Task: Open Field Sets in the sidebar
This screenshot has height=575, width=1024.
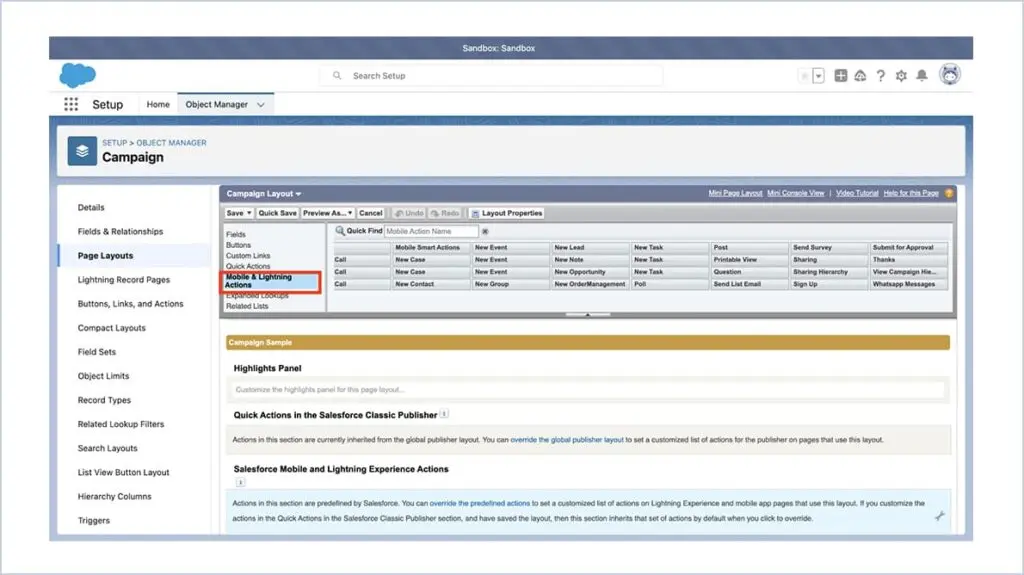Action: (x=97, y=352)
